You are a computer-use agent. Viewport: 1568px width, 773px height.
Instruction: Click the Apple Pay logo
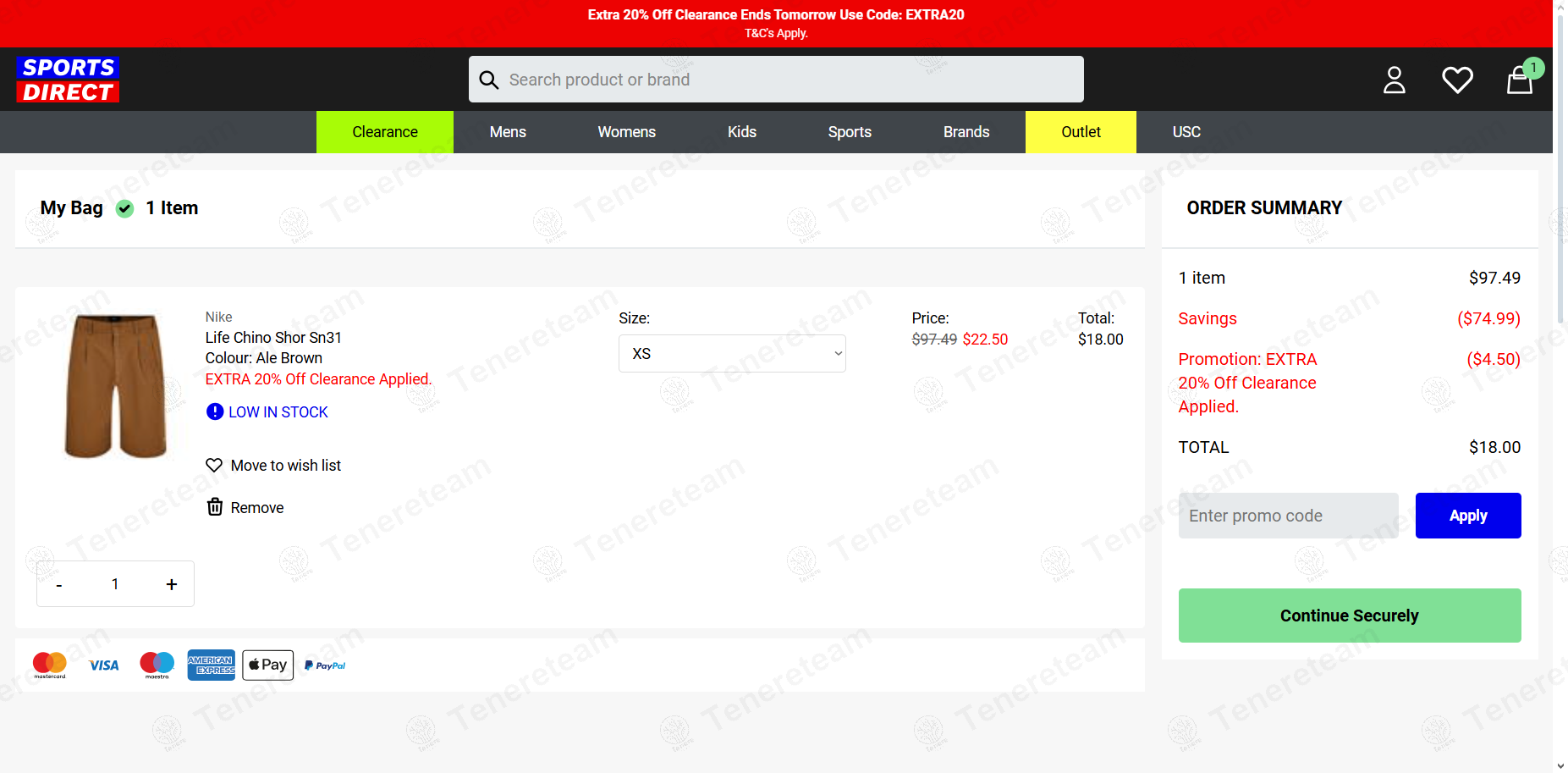[267, 665]
